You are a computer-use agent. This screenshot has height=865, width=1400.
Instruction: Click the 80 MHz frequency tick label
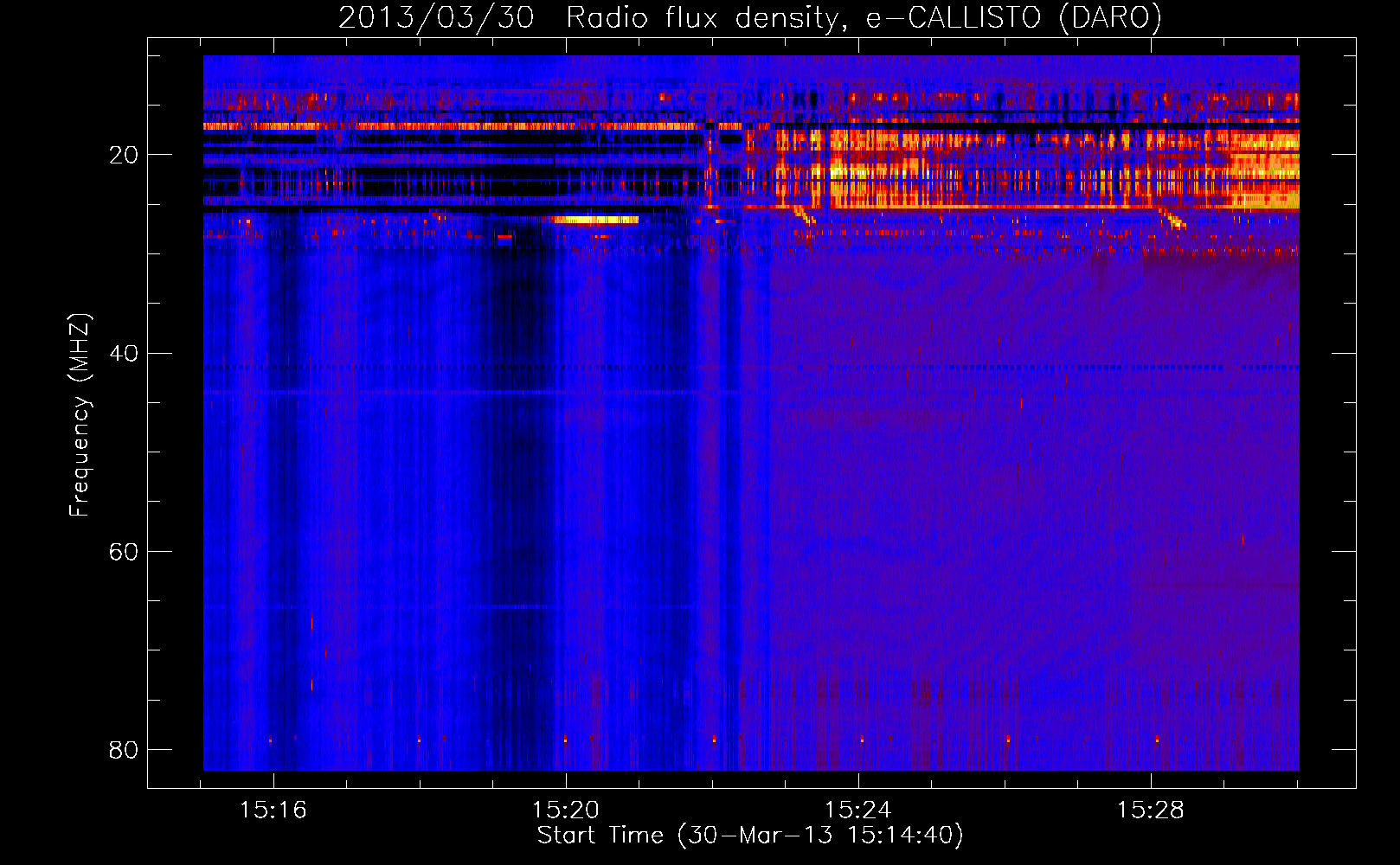click(x=124, y=749)
